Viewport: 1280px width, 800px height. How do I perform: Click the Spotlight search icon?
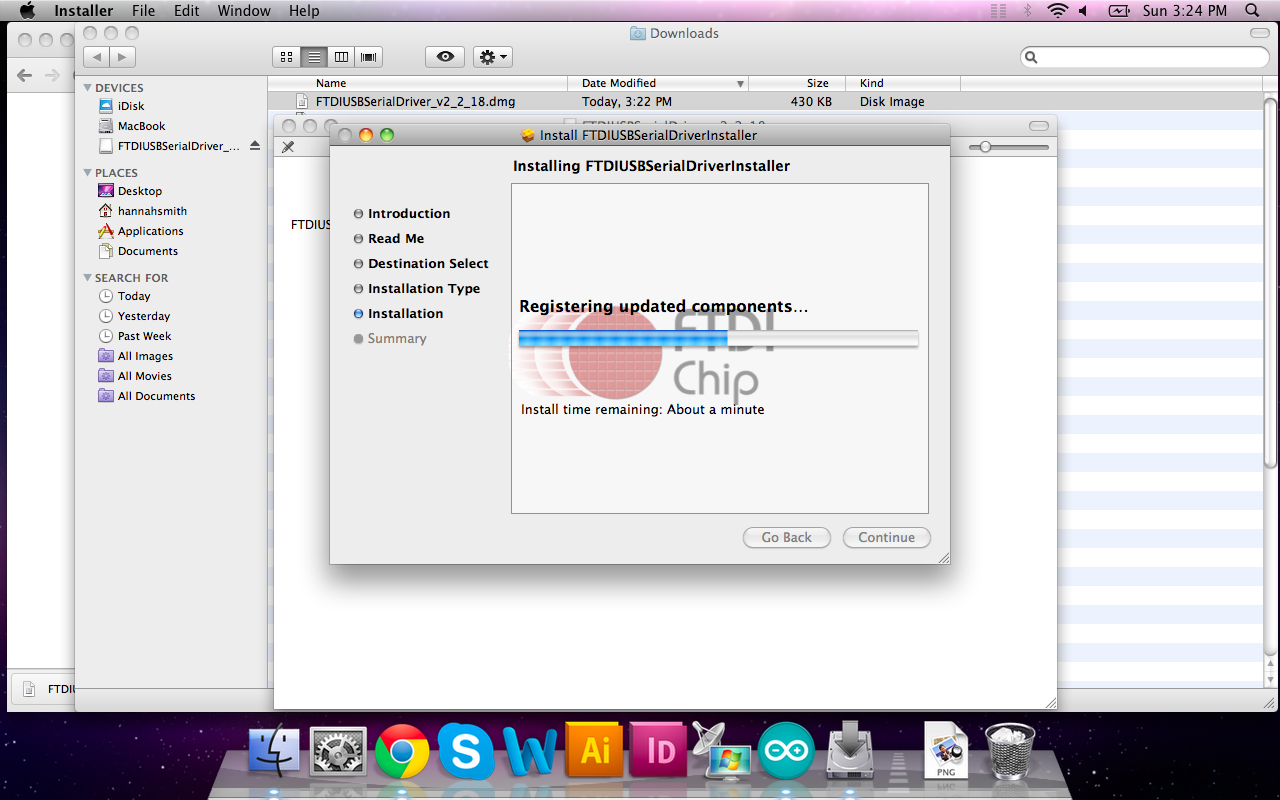(x=1252, y=11)
